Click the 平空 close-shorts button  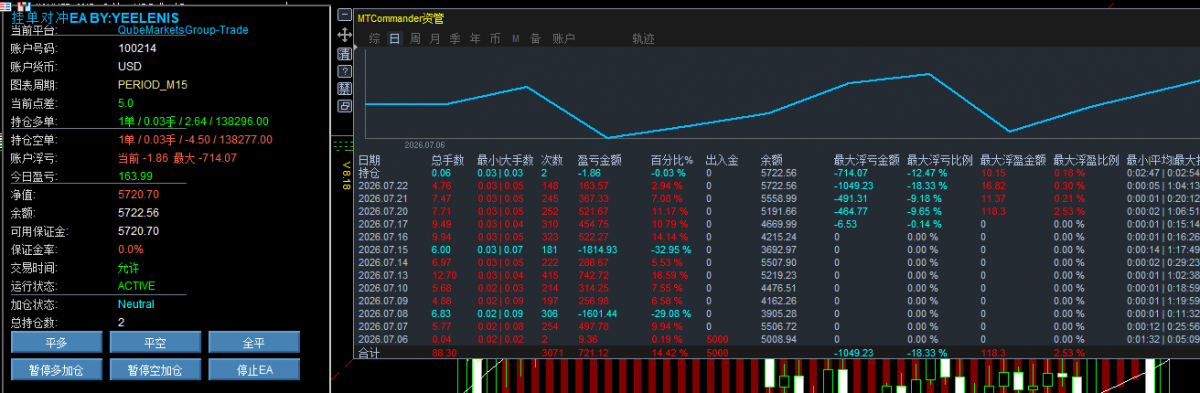(155, 343)
